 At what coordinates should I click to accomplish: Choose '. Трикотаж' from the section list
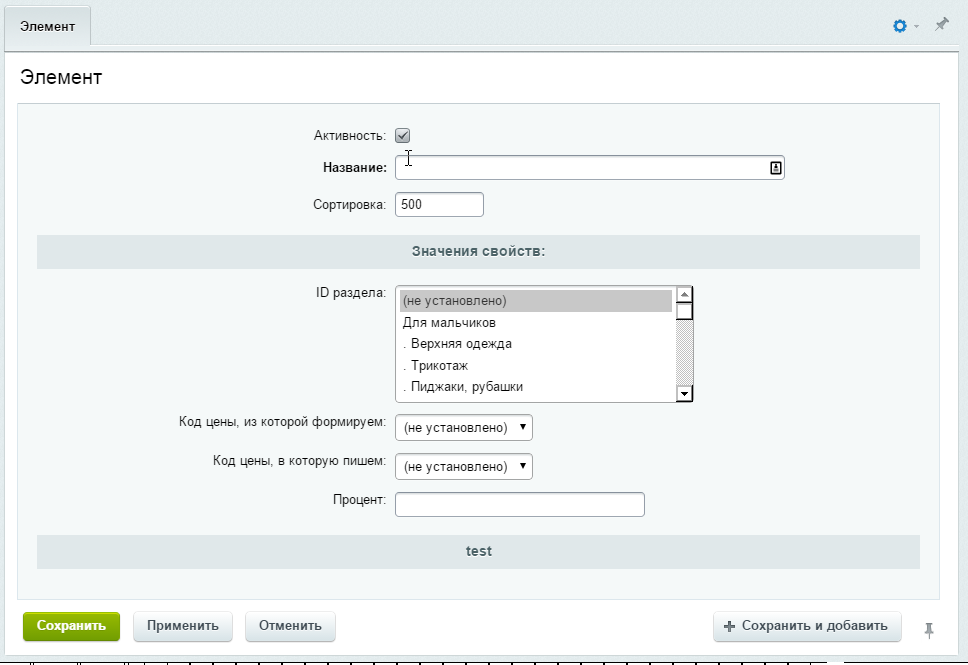[x=439, y=366]
